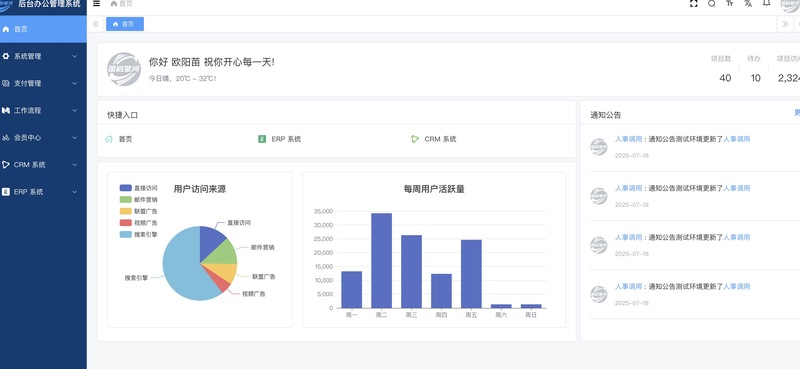Toggle 邮件营销 legend swatch

[x=126, y=200]
